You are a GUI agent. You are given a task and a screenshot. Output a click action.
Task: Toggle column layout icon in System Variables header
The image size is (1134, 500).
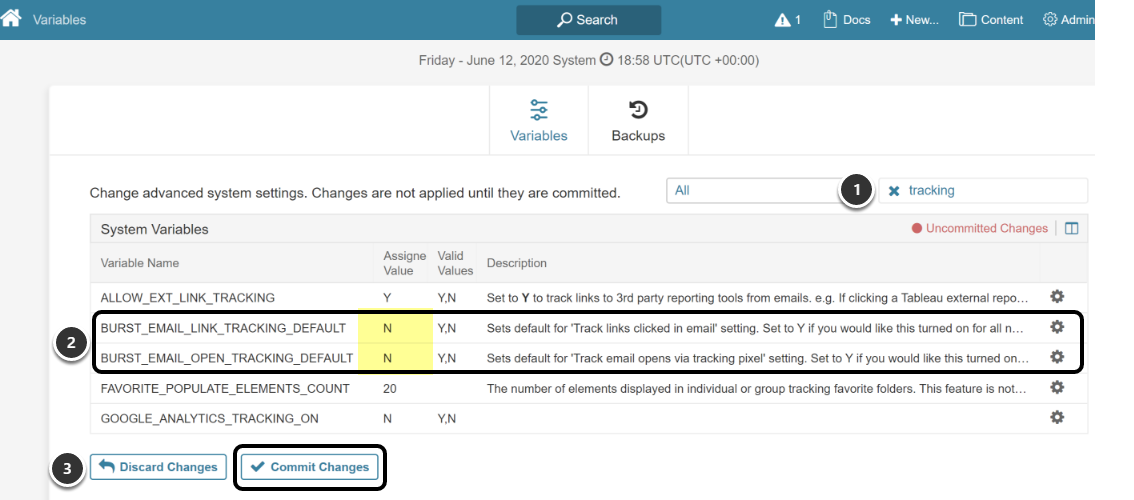coord(1072,229)
